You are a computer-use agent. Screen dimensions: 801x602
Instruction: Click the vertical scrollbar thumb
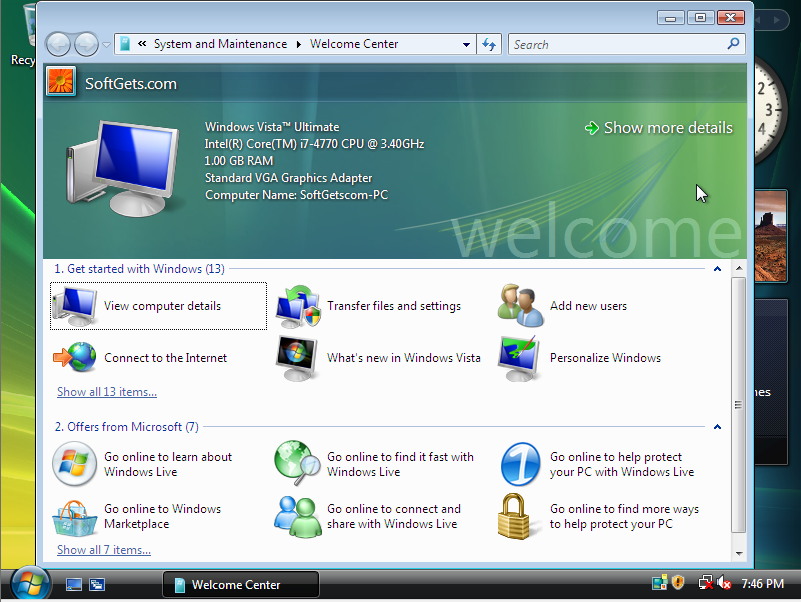coord(738,405)
